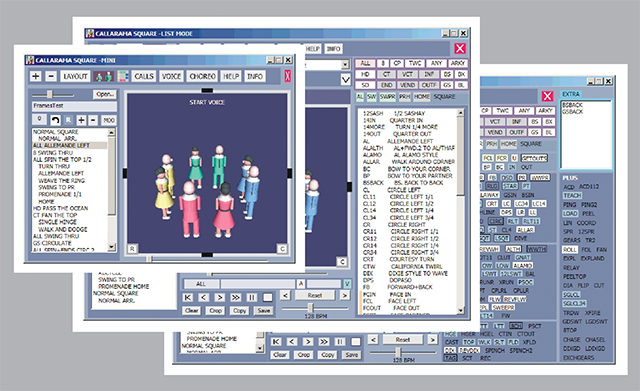Click the undo arrow icon above the call list
Viewport: 640px width, 391px height.
coord(55,120)
